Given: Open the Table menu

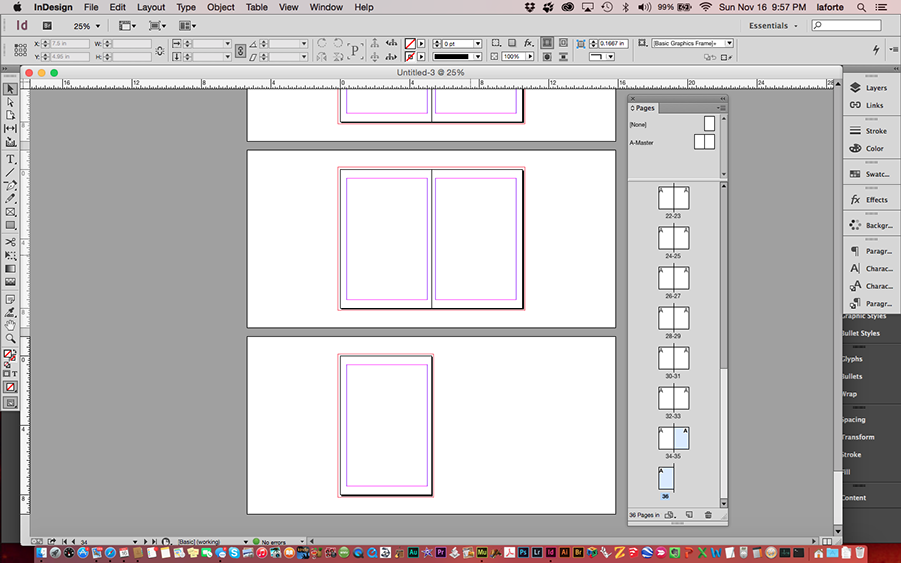Looking at the screenshot, I should (x=257, y=7).
